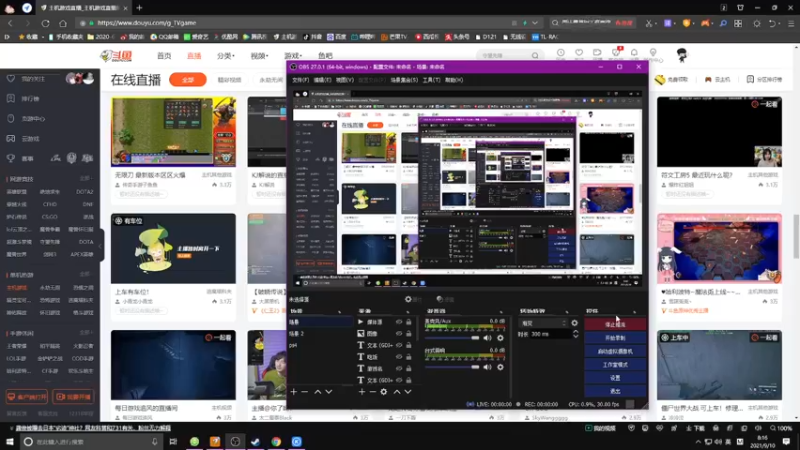The height and width of the screenshot is (450, 800).
Task: Click OBS stop streaming red button
Action: [615, 324]
